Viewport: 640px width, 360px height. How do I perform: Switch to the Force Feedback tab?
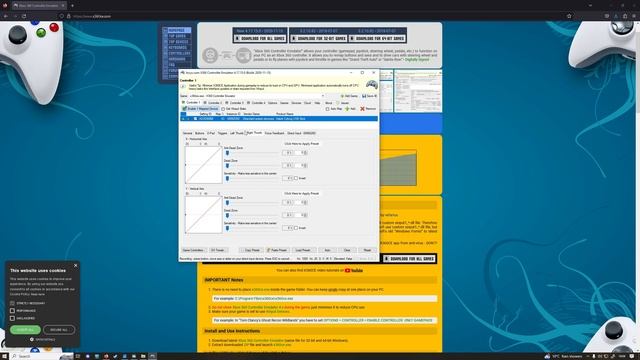tap(274, 133)
